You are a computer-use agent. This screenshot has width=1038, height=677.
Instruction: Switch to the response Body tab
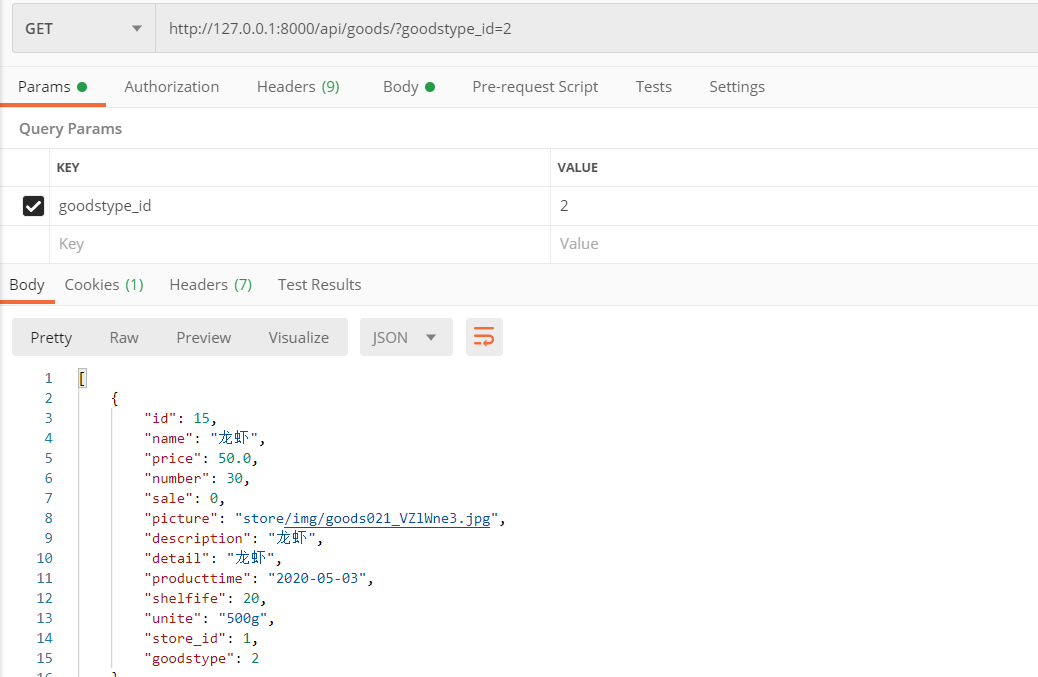[27, 285]
